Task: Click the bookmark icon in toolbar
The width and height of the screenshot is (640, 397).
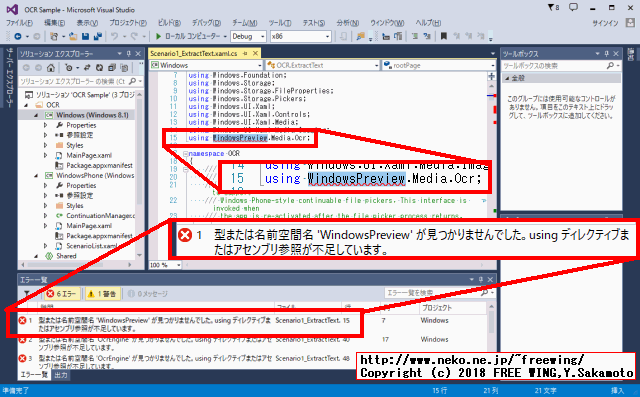Action: click(443, 36)
